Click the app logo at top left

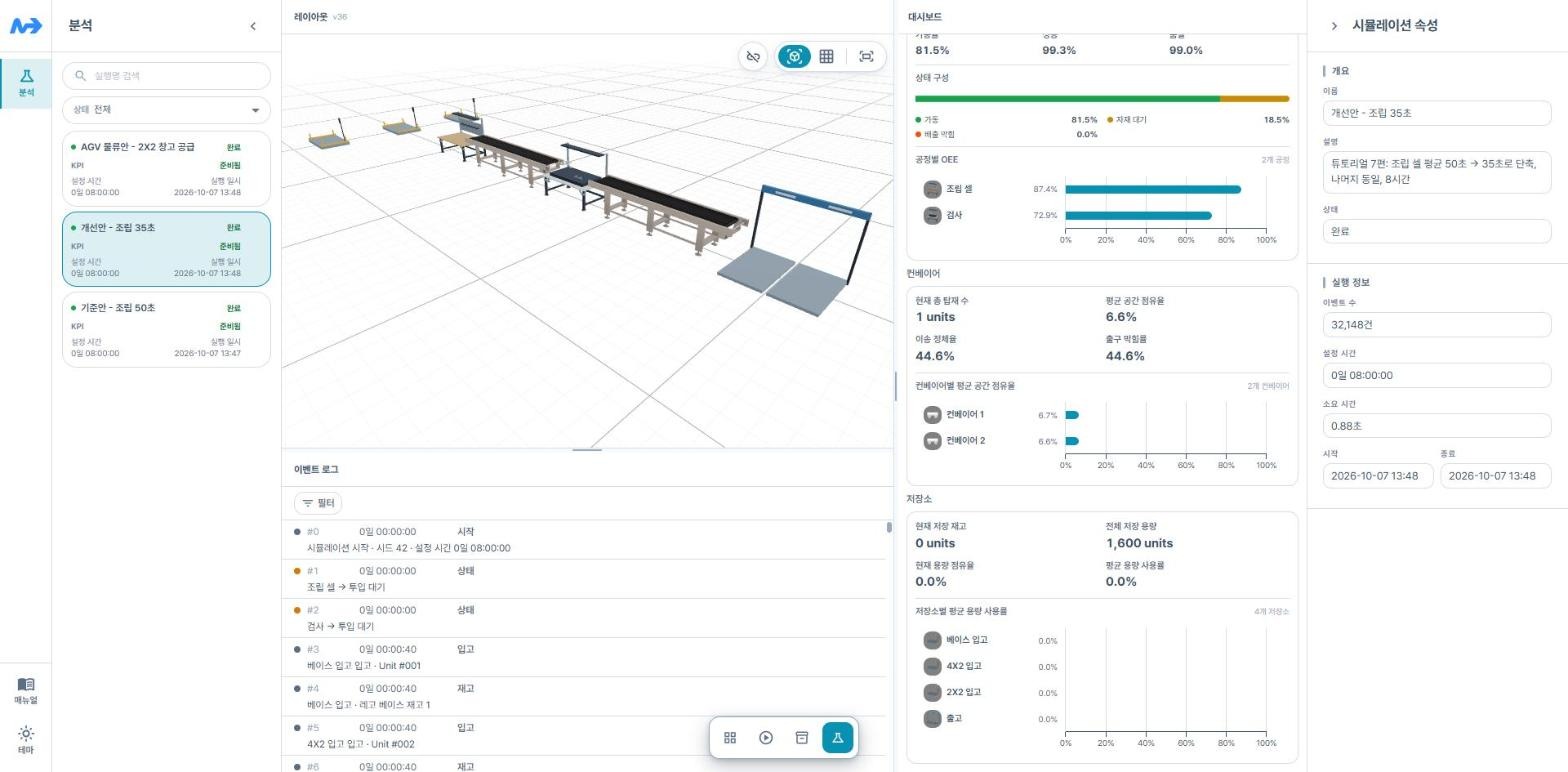pos(26,26)
